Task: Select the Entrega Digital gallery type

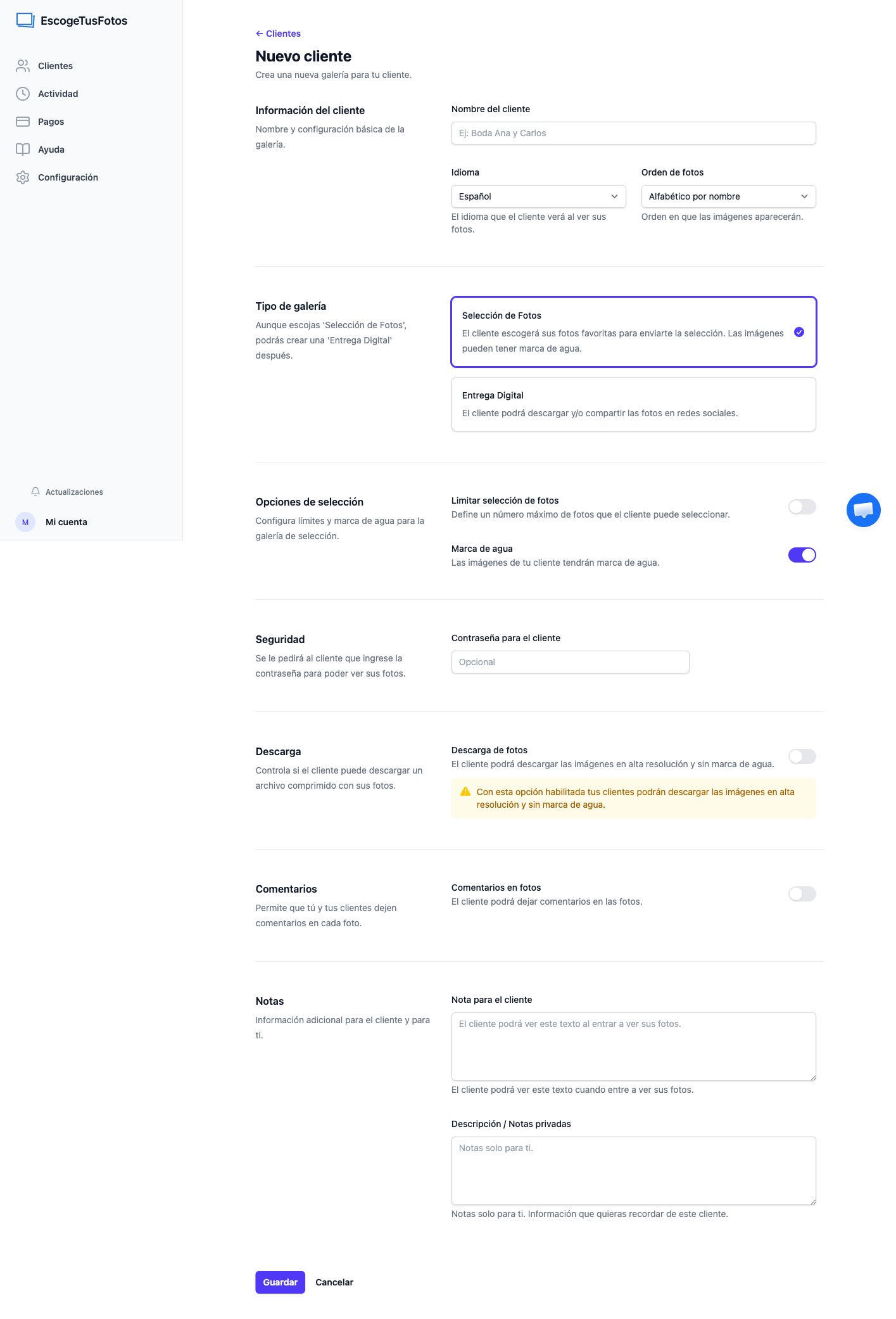Action: tap(633, 404)
